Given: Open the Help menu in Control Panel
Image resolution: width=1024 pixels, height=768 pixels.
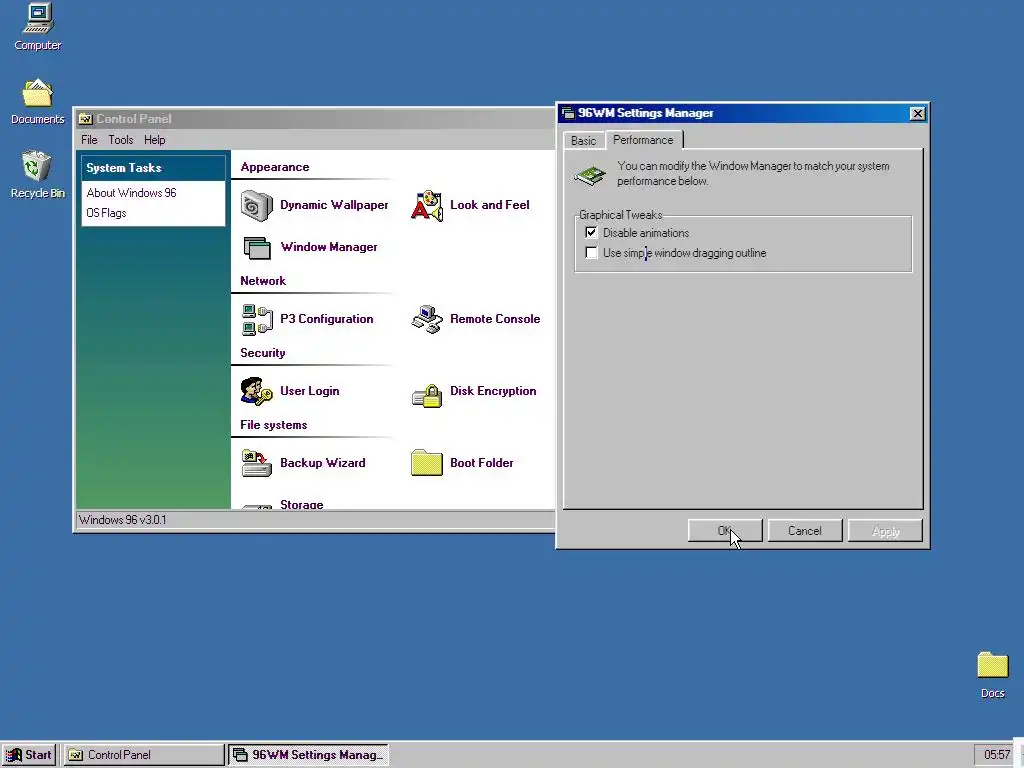Looking at the screenshot, I should [x=155, y=140].
